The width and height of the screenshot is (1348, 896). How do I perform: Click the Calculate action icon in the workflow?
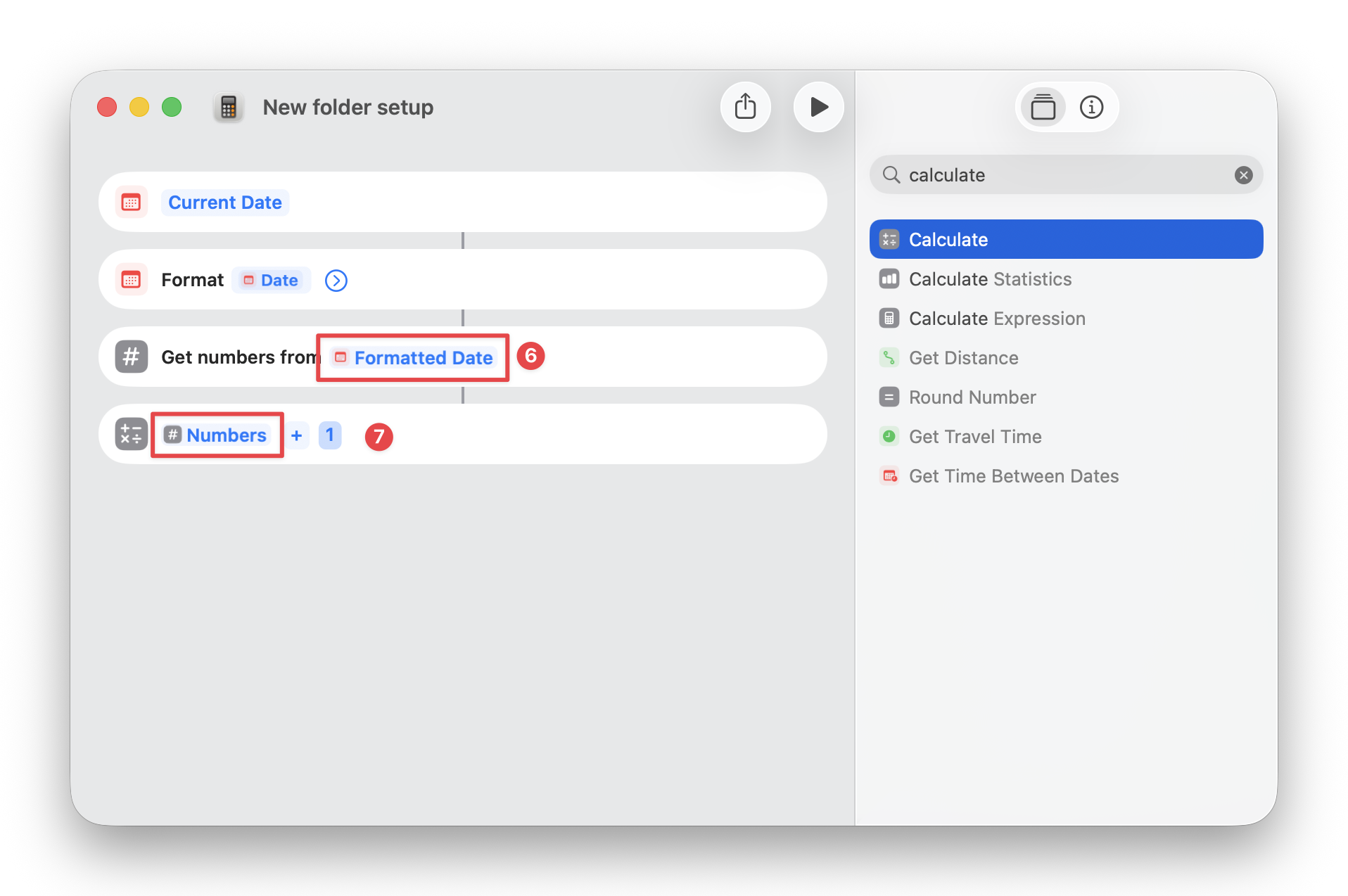[131, 434]
